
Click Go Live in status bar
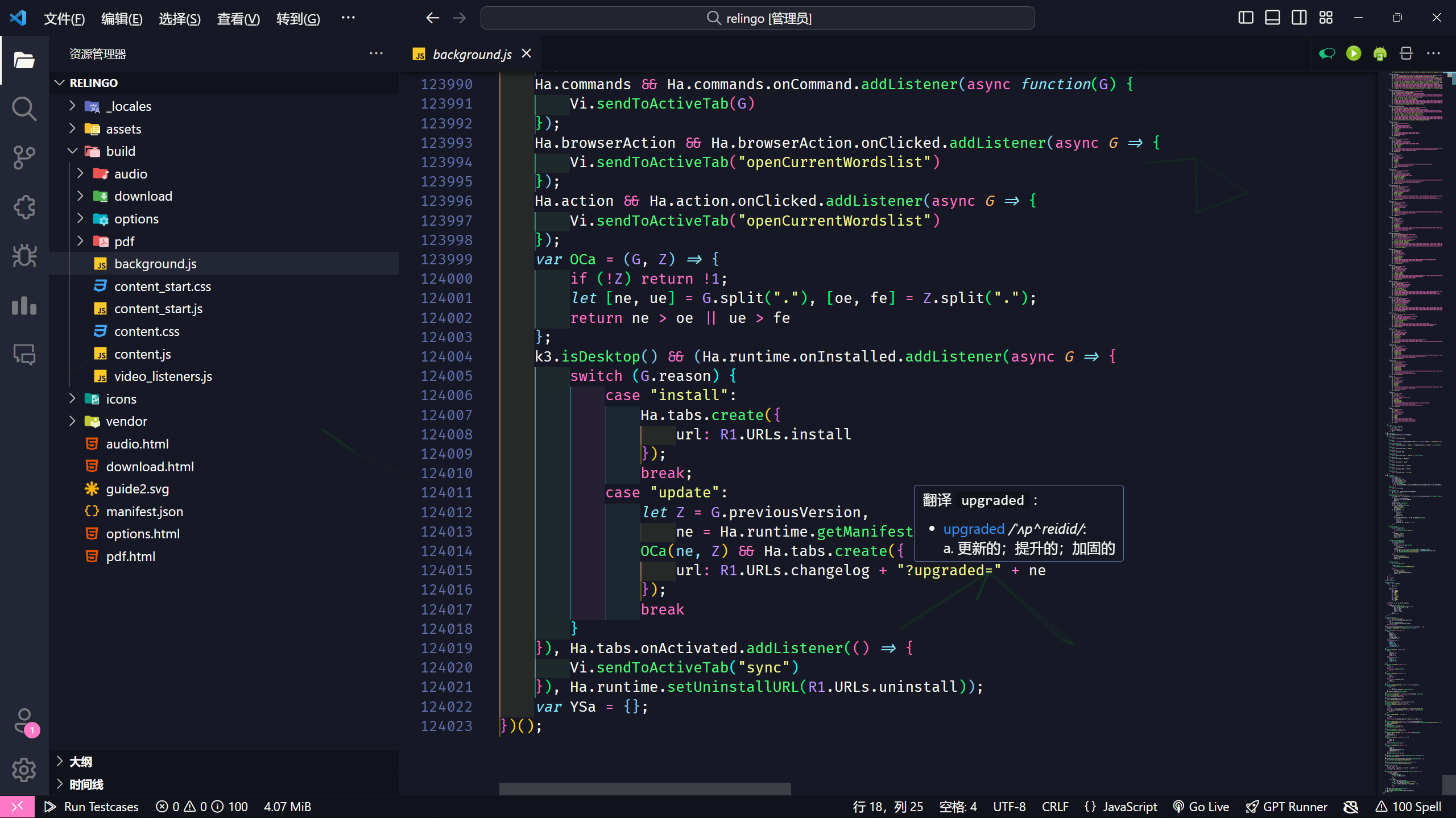point(1201,807)
